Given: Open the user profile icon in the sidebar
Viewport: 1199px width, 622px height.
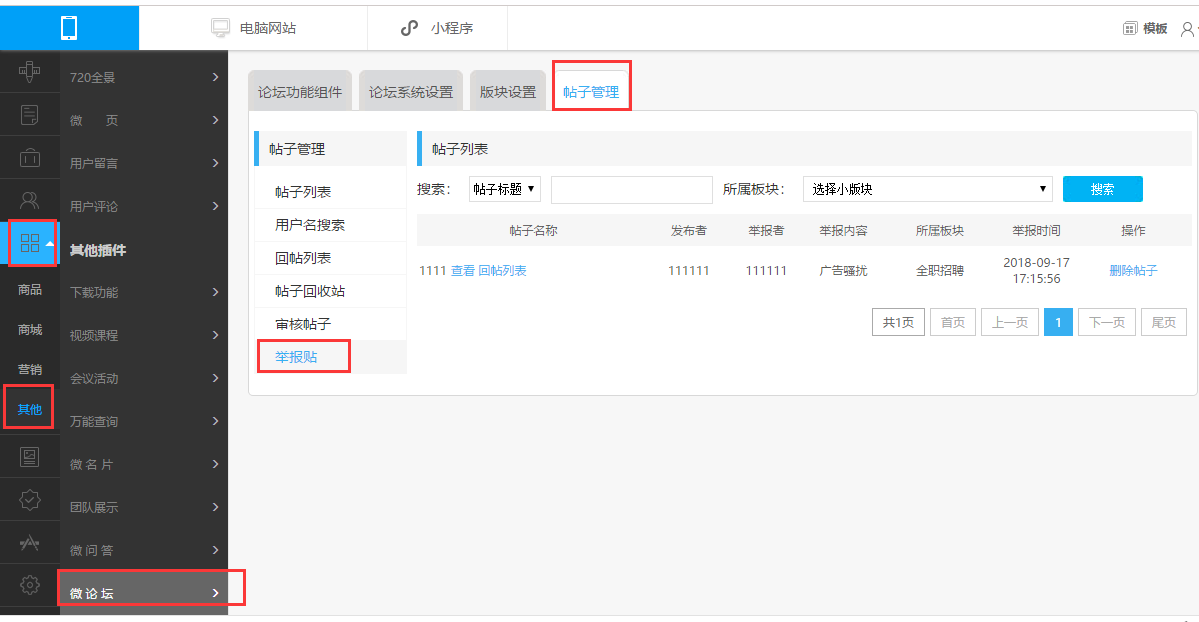Looking at the screenshot, I should click(x=29, y=200).
